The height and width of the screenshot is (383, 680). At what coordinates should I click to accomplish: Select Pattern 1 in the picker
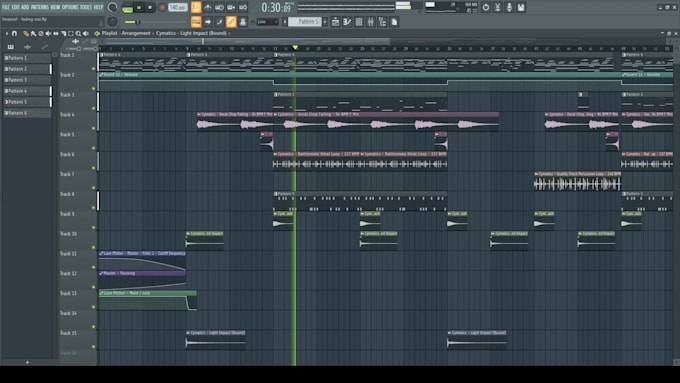(27, 58)
